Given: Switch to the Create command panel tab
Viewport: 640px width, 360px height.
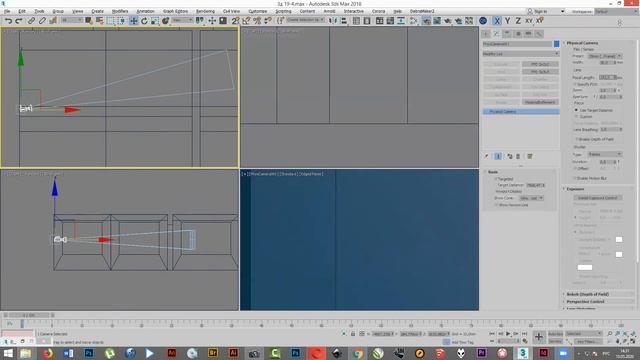Looking at the screenshot, I should [486, 34].
